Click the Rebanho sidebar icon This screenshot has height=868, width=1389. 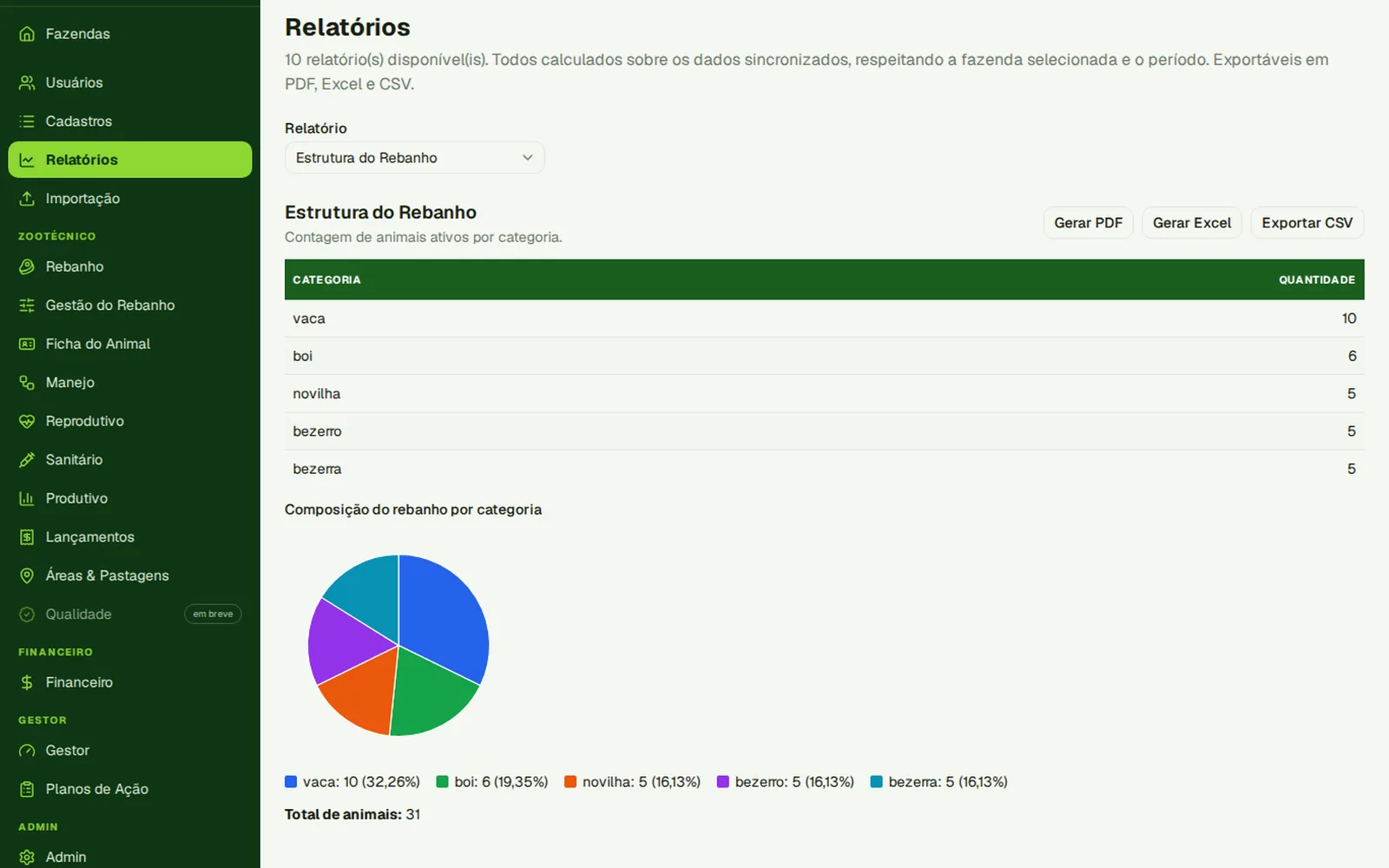(27, 266)
